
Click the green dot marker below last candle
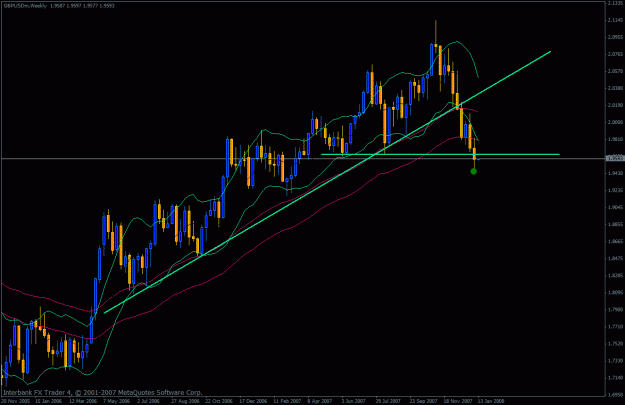click(473, 171)
